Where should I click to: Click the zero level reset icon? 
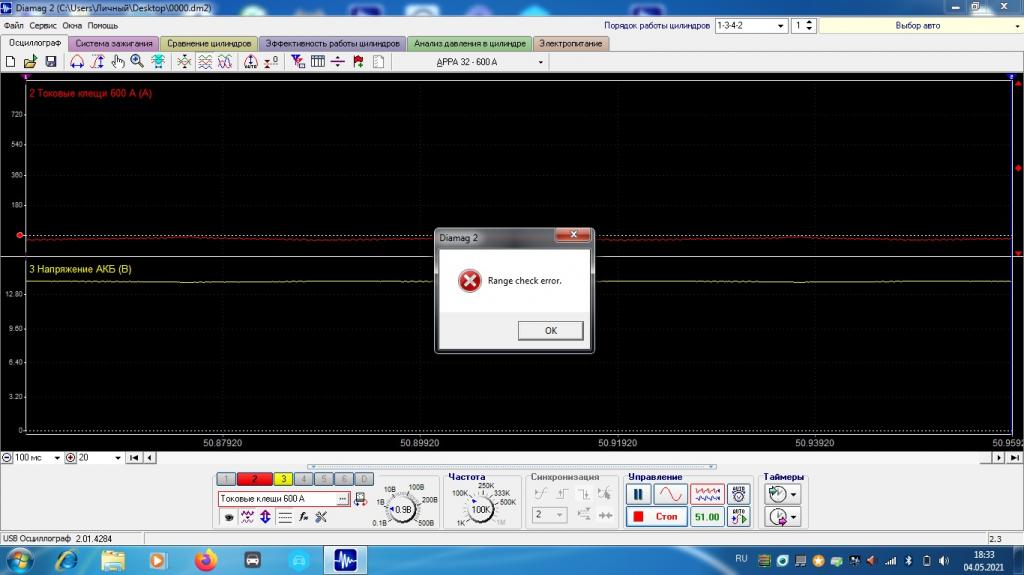(x=271, y=62)
